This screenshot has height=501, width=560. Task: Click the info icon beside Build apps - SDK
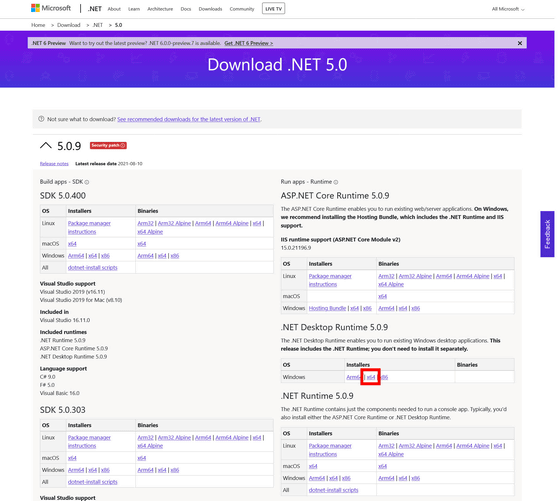(87, 182)
